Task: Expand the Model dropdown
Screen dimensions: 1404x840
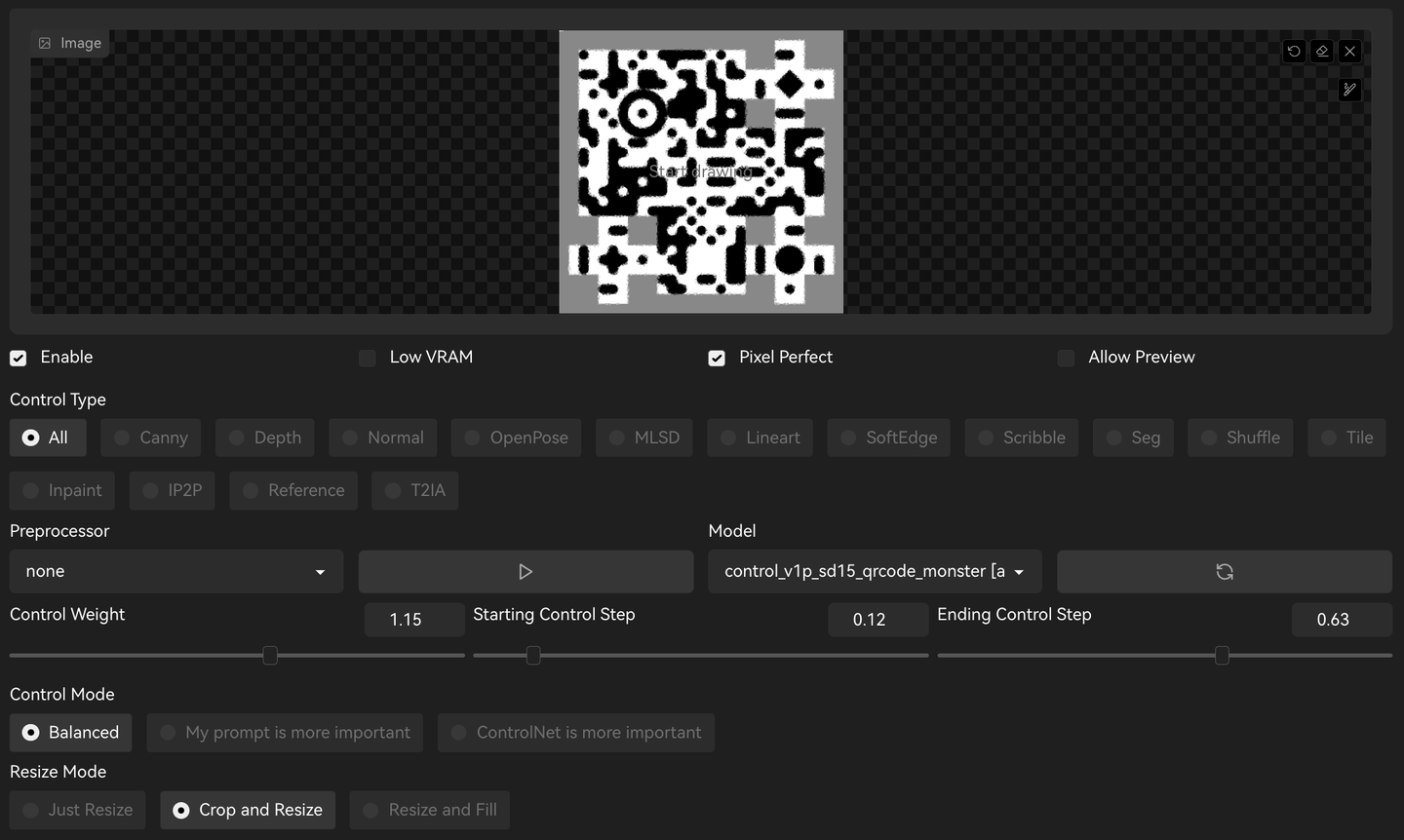Action: click(x=874, y=572)
